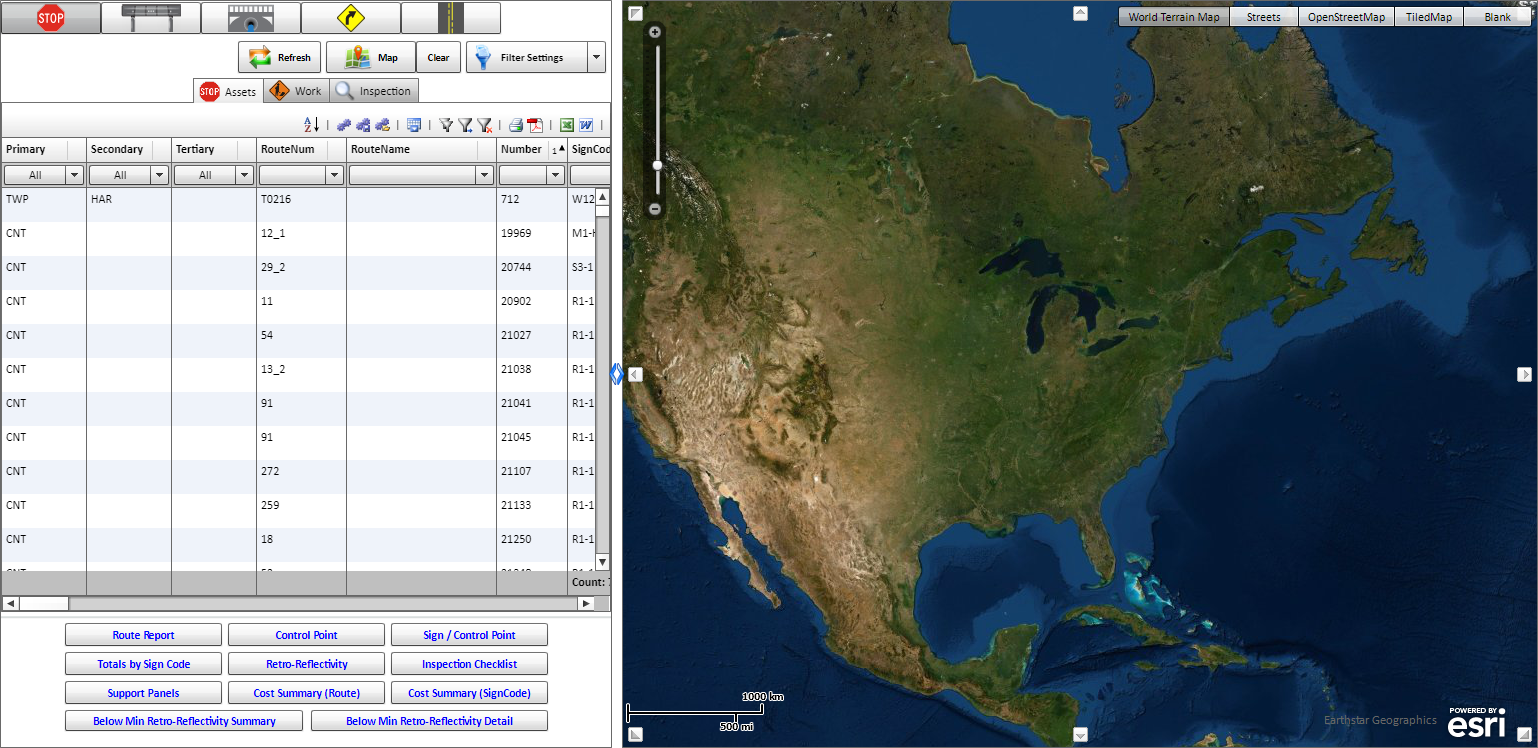The image size is (1538, 748).
Task: Pan the map right with arrow
Action: point(1524,374)
